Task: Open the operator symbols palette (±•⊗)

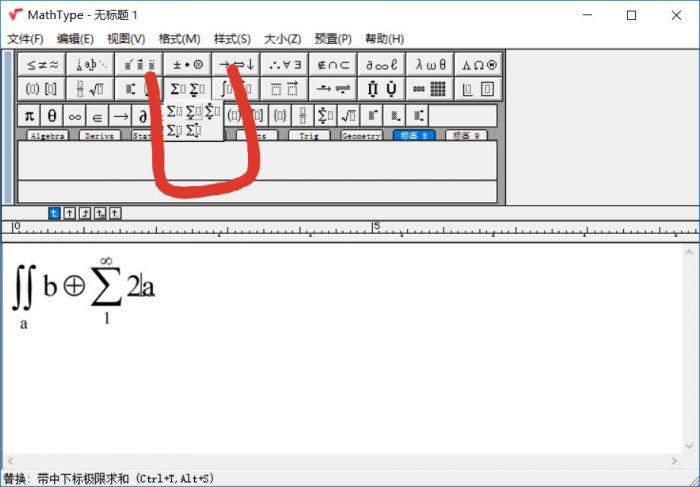Action: [x=187, y=64]
